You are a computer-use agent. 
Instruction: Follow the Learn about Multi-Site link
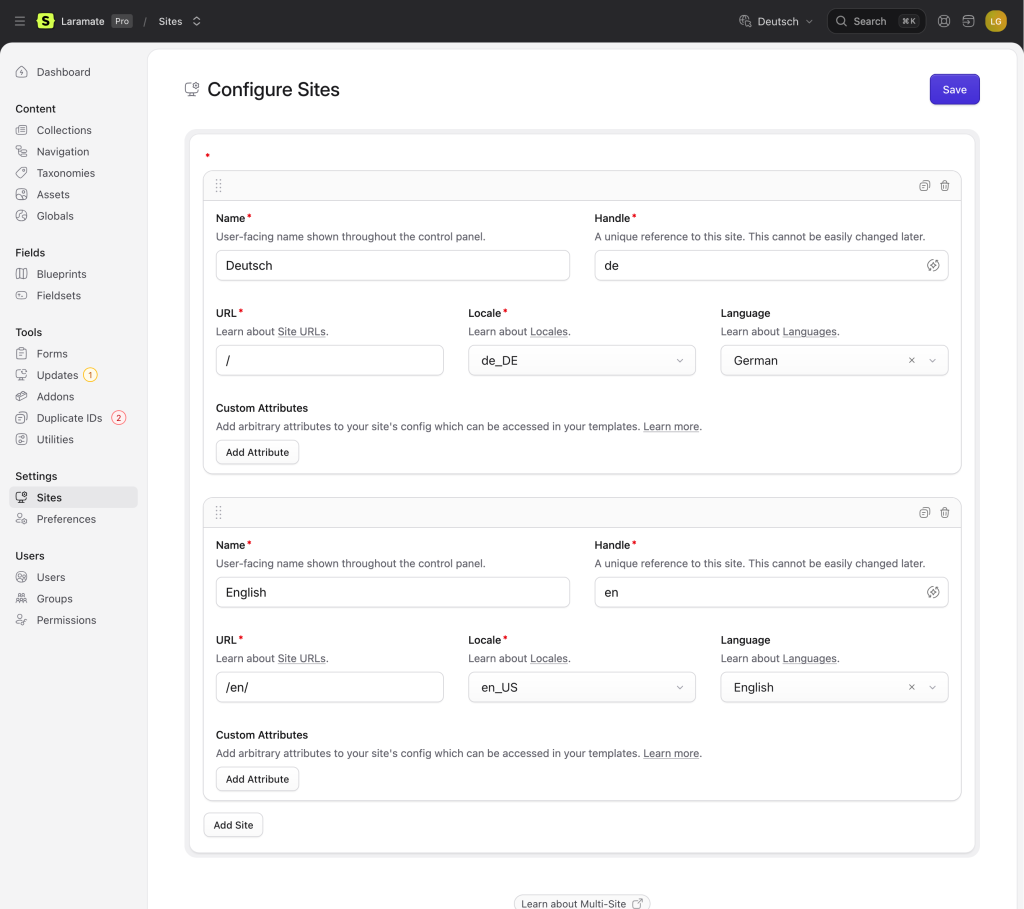[x=581, y=903]
